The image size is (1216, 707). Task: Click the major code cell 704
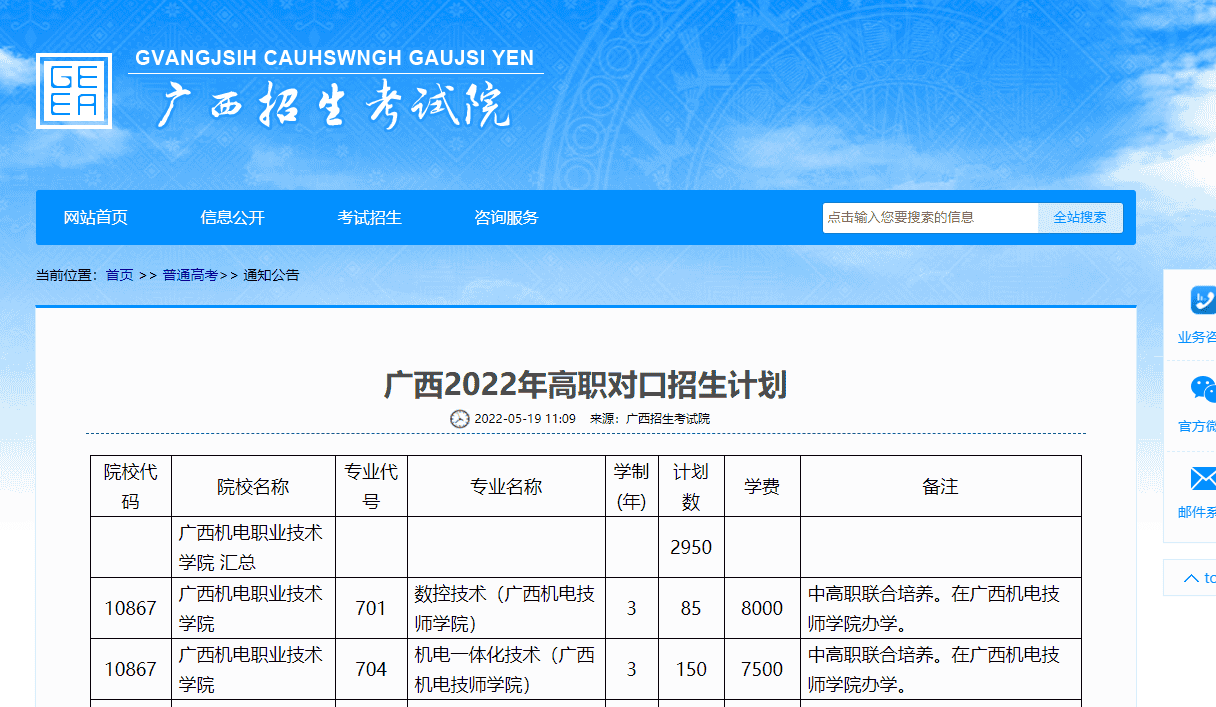tap(371, 669)
